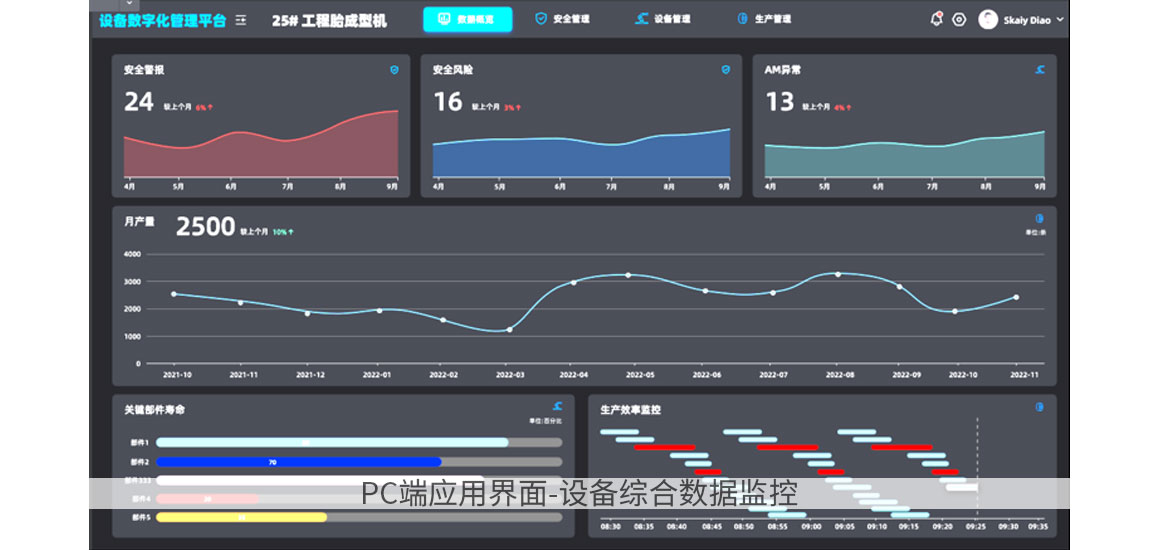1161x550 pixels.
Task: Expand the small chevron at window top-left
Action: [x=129, y=4]
